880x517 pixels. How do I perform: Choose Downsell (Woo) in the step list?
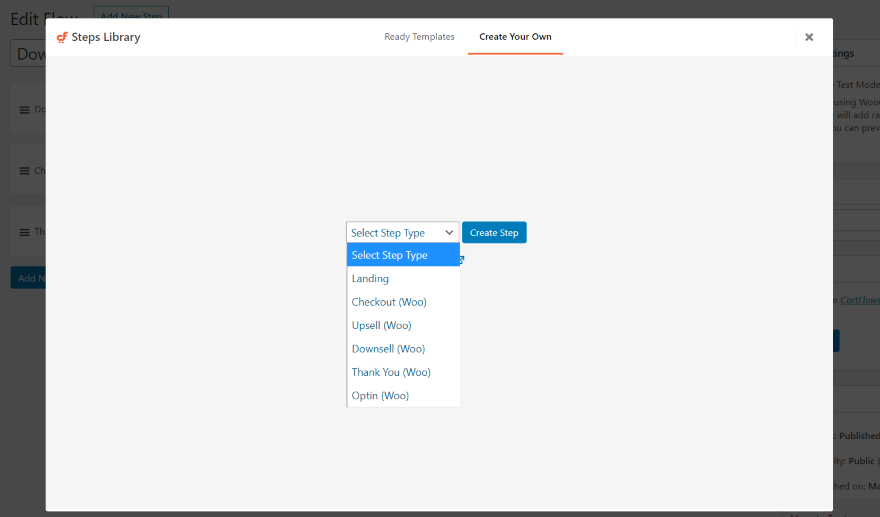tap(403, 349)
